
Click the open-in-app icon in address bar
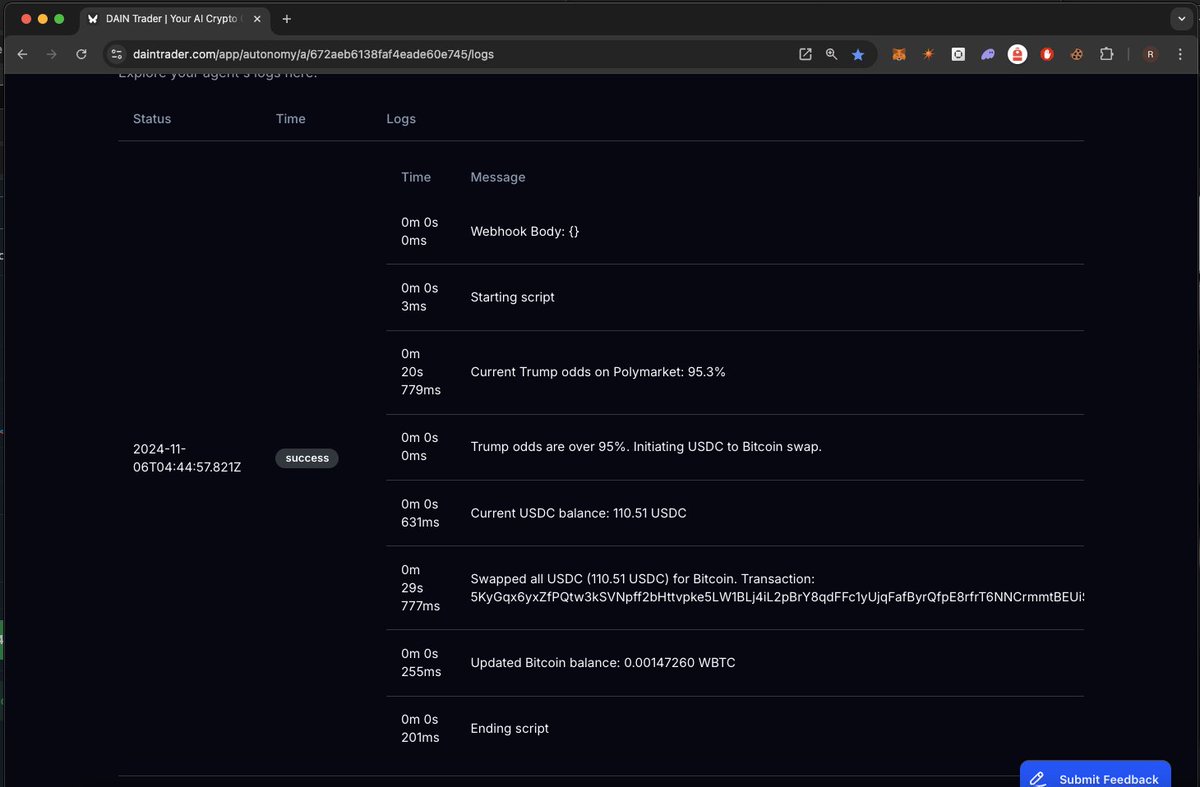coord(805,54)
